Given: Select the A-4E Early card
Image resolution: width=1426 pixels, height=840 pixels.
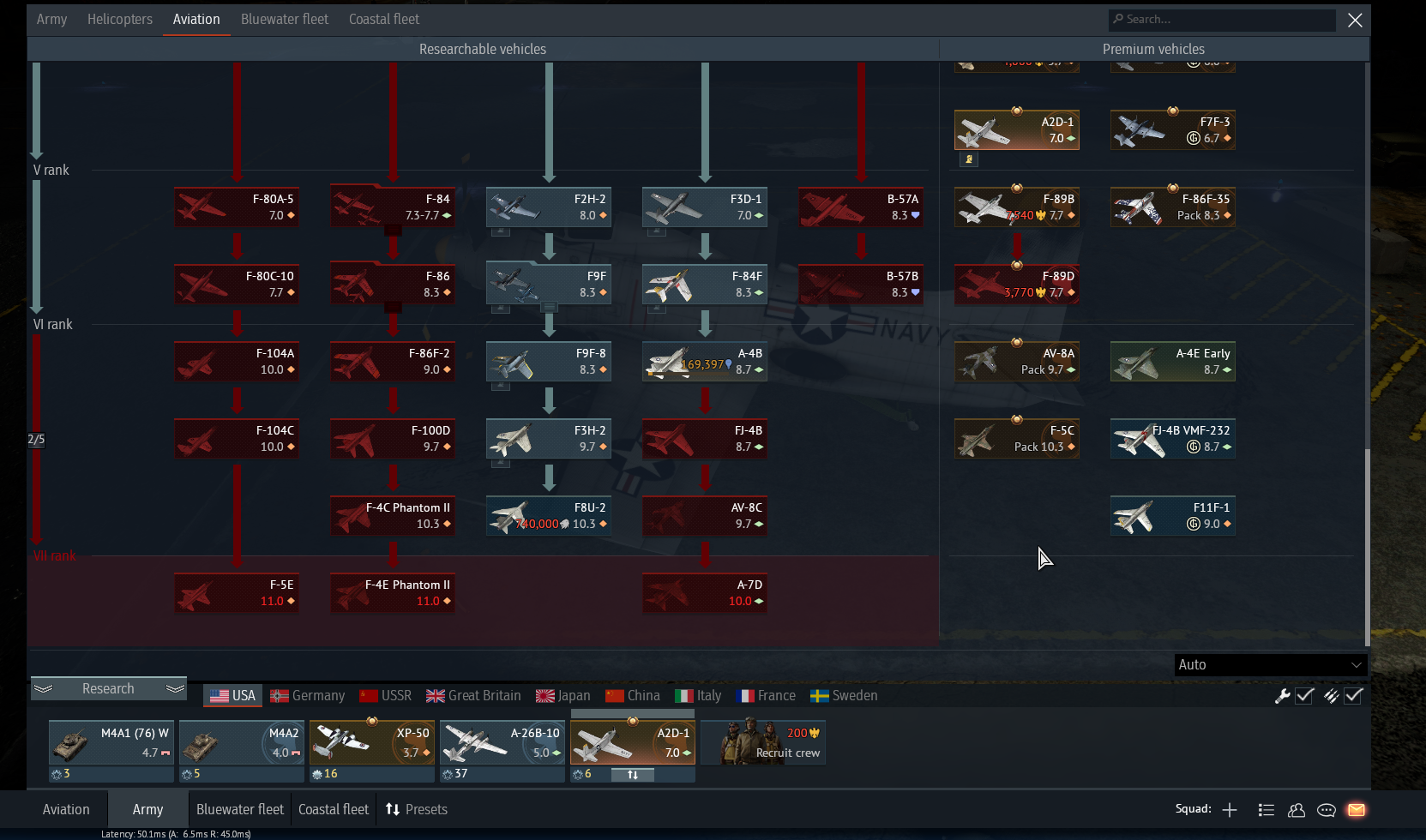Looking at the screenshot, I should 1173,362.
